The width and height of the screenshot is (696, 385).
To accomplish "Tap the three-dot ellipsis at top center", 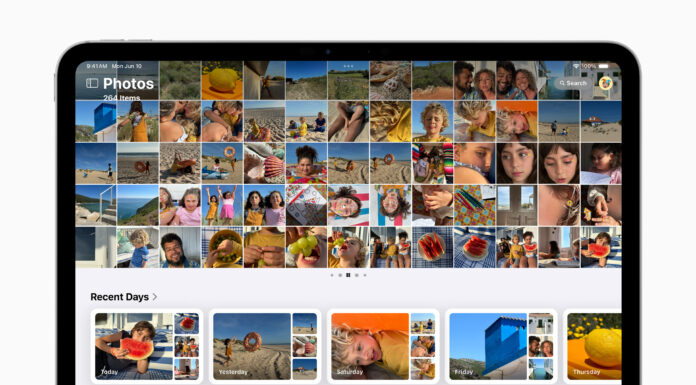I will tap(348, 66).
